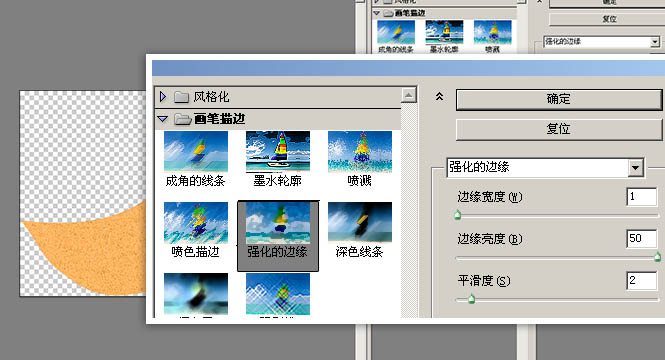665x360 pixels.
Task: Click the 边缘宽度 slider handle
Action: click(458, 215)
